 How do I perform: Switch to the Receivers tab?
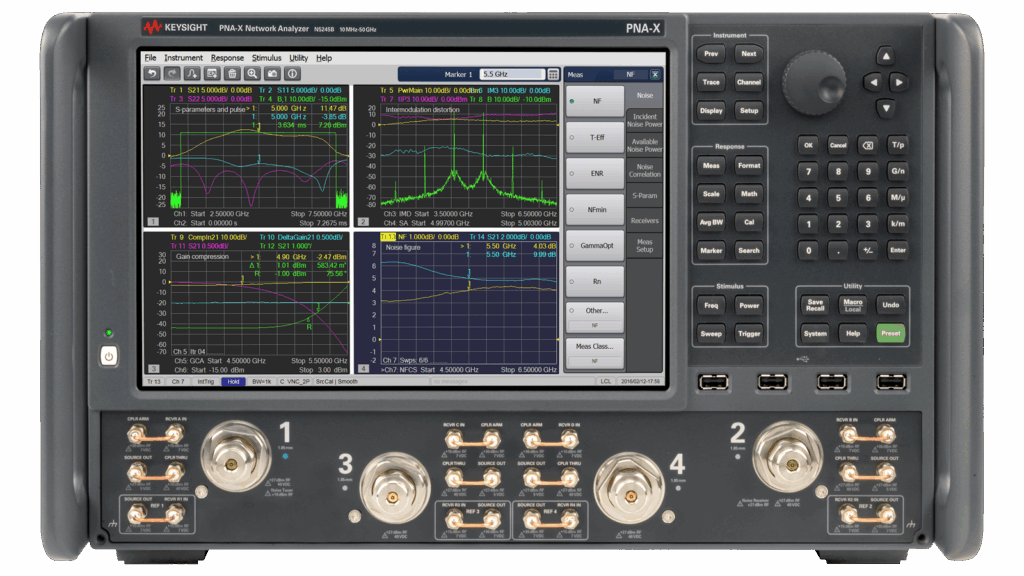pos(645,221)
